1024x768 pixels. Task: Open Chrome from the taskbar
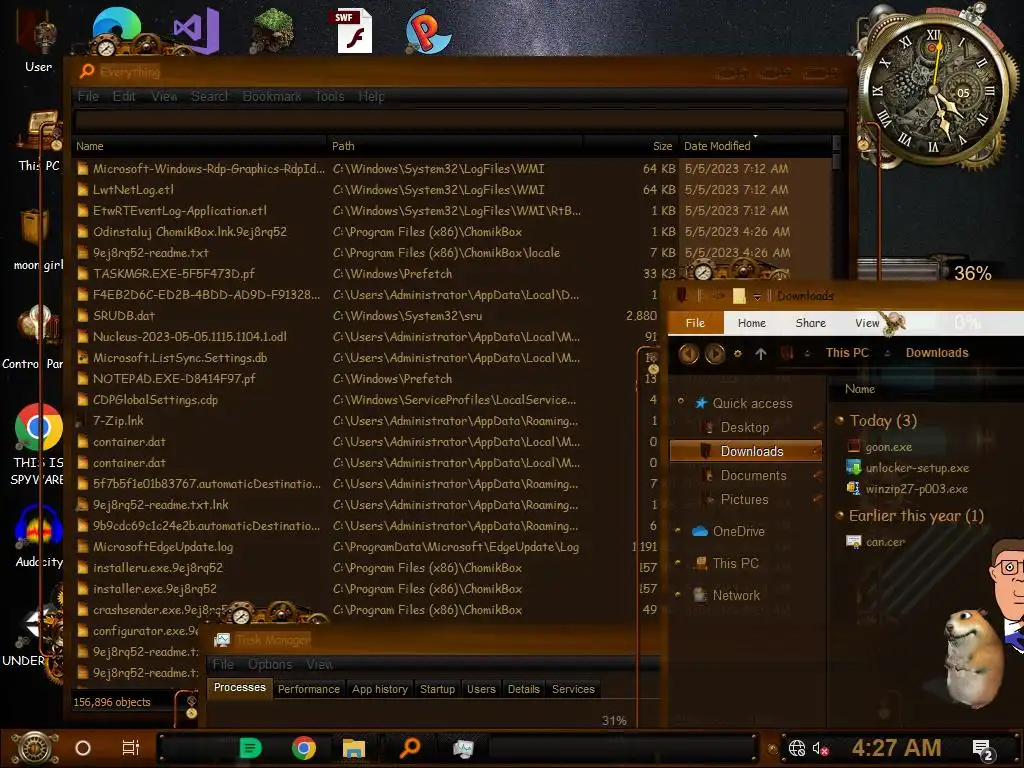pyautogui.click(x=304, y=748)
